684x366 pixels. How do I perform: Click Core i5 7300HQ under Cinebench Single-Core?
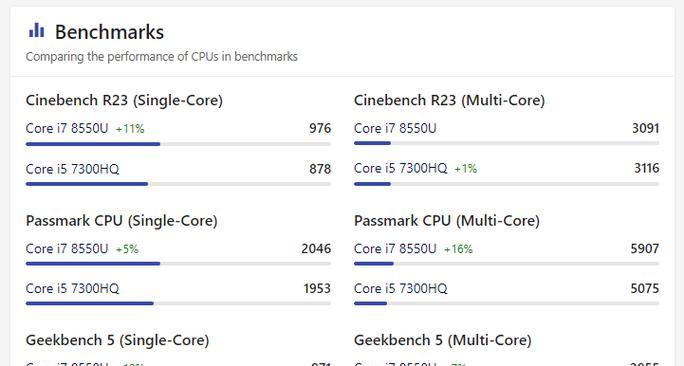click(x=72, y=169)
